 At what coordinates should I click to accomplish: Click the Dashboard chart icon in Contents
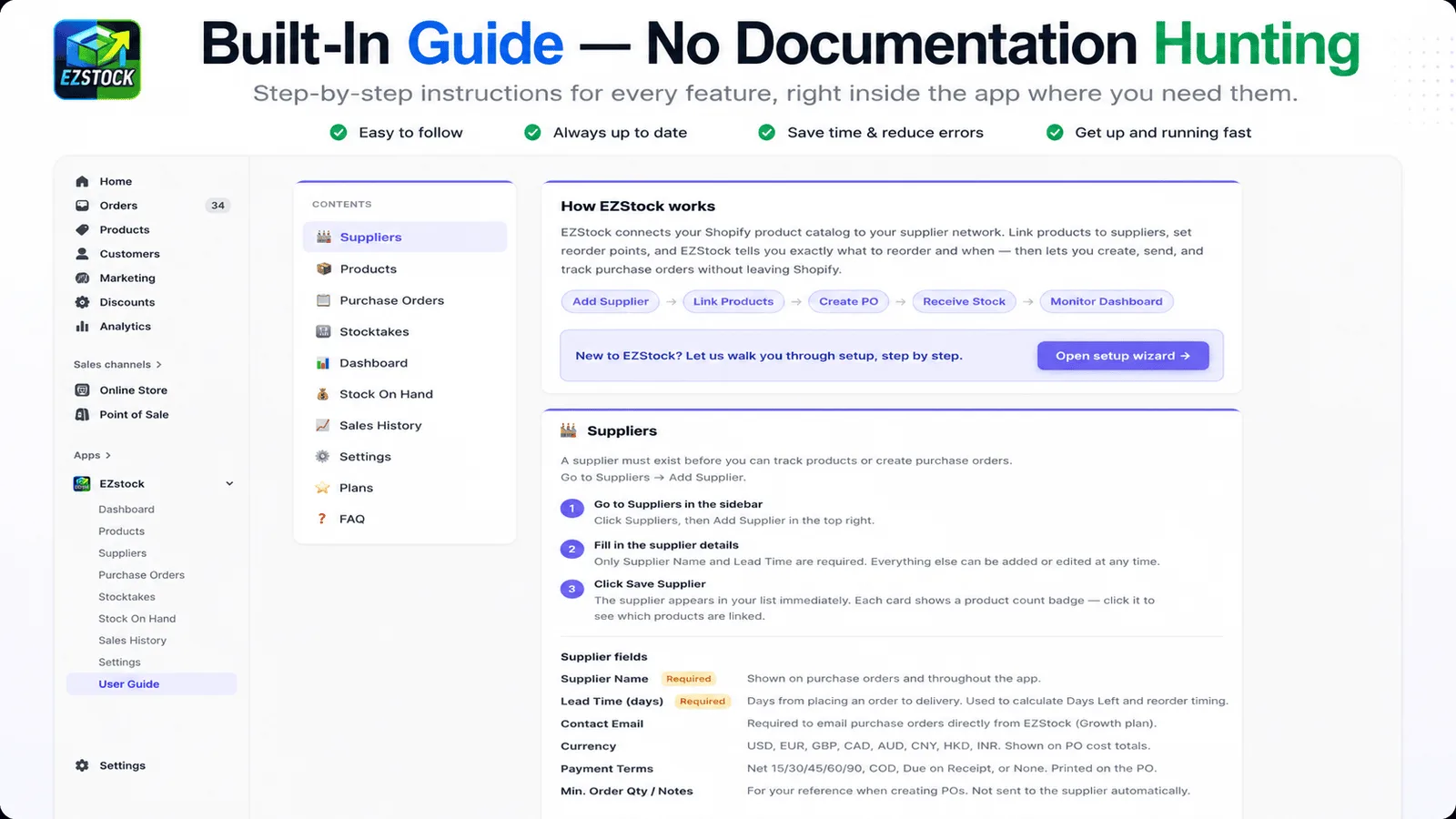(x=323, y=362)
